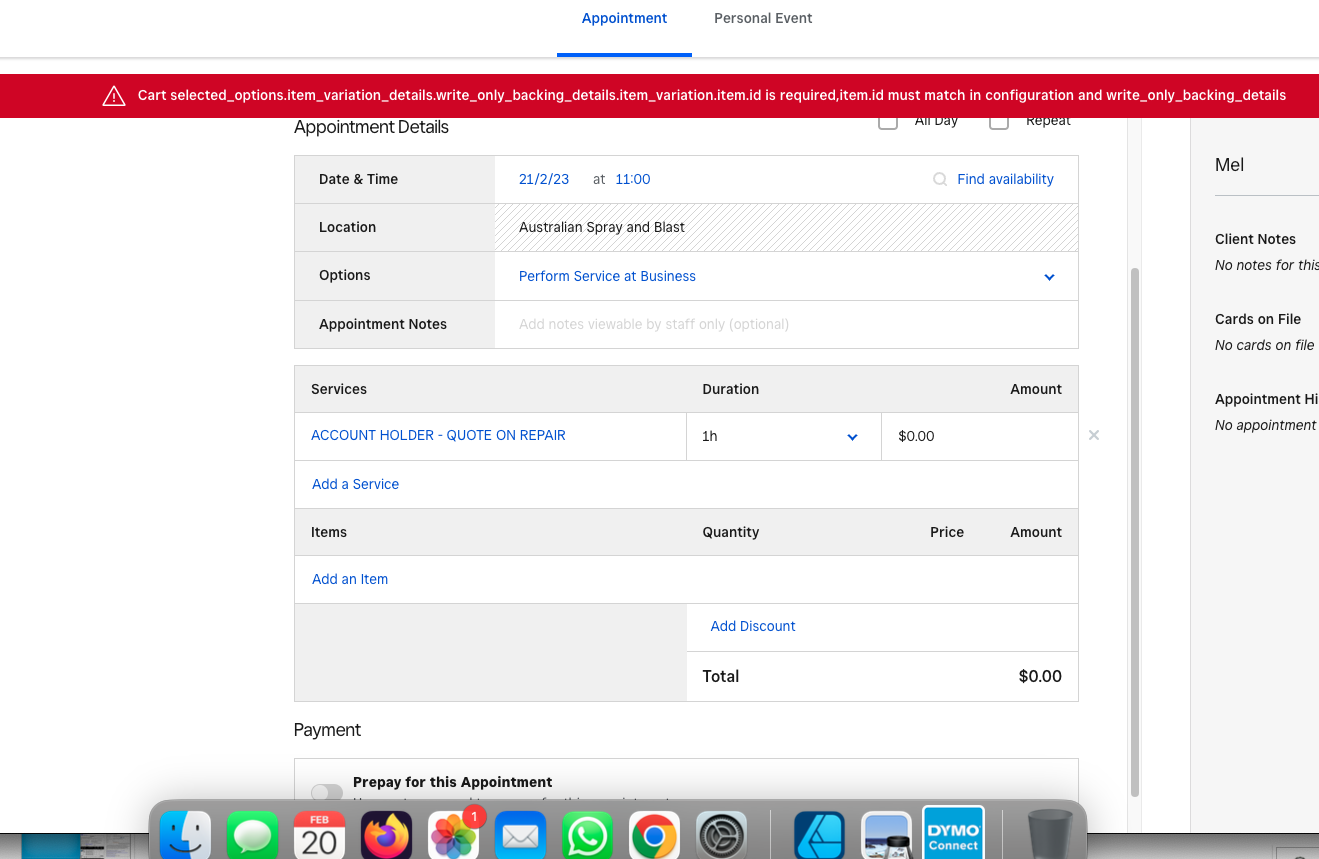Image resolution: width=1319 pixels, height=859 pixels.
Task: Click the Add Discount link
Action: point(753,626)
